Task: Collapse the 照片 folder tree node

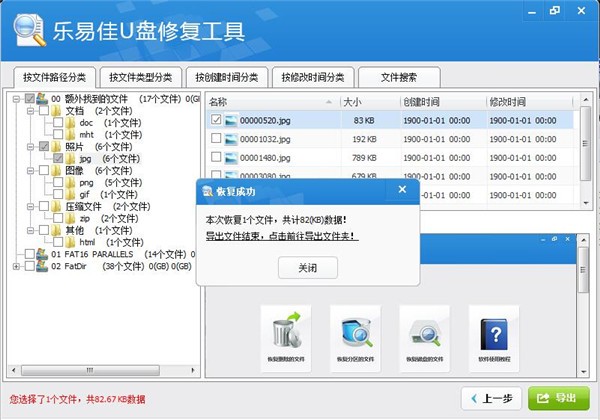Action: 30,147
